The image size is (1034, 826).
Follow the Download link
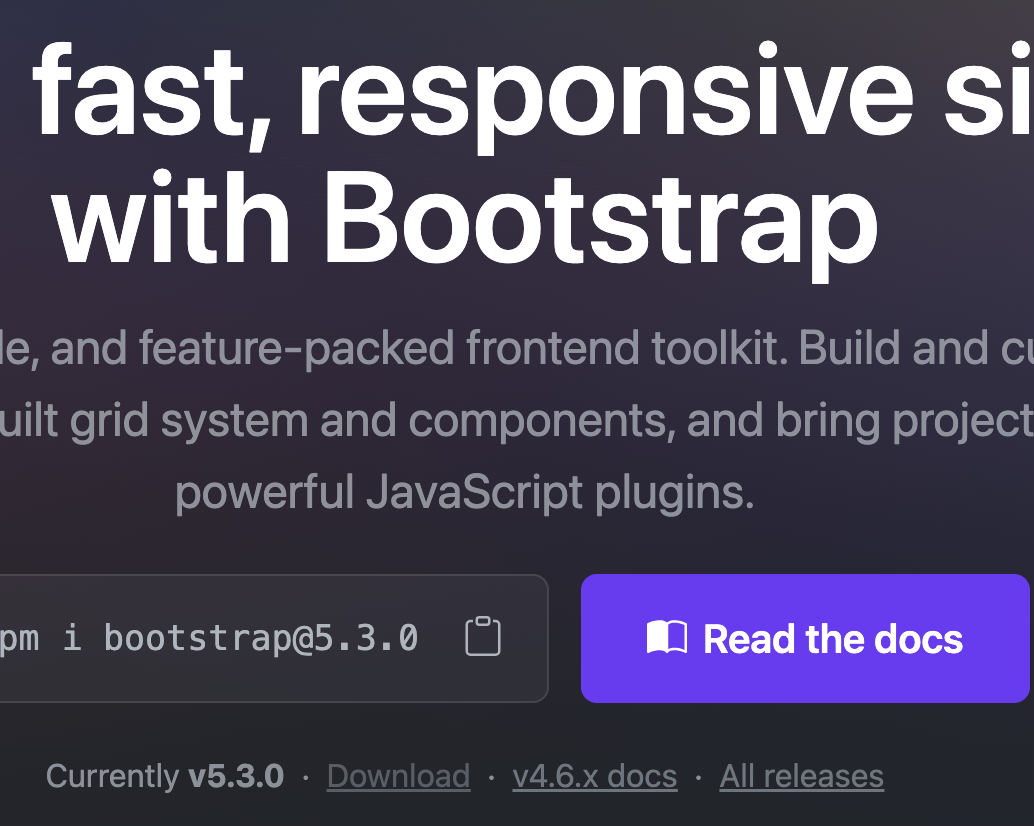tap(398, 776)
